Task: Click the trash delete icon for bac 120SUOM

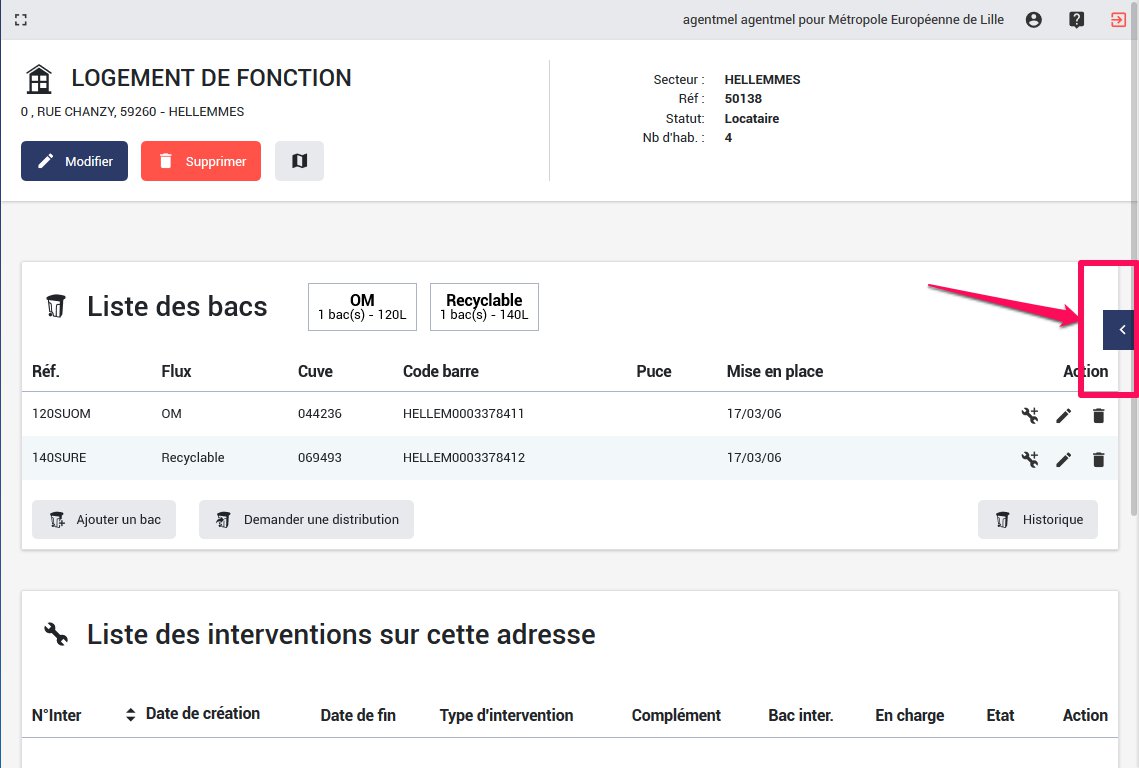Action: pyautogui.click(x=1098, y=415)
